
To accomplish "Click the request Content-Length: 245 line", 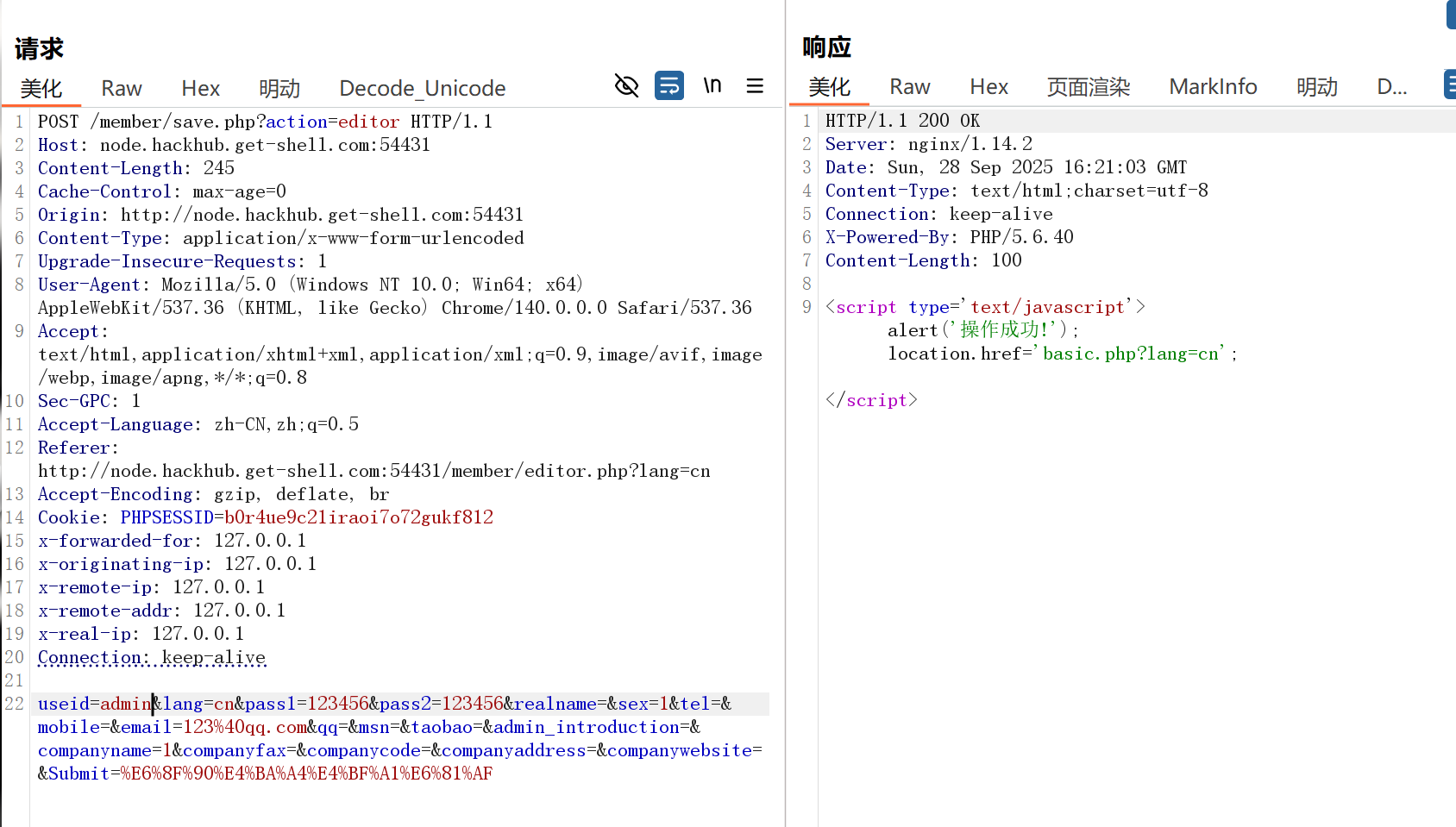I will 136,168.
